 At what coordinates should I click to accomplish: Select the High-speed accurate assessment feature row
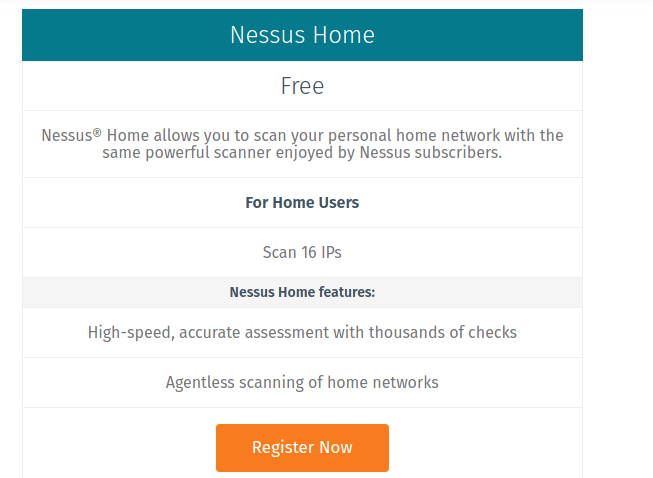tap(302, 333)
